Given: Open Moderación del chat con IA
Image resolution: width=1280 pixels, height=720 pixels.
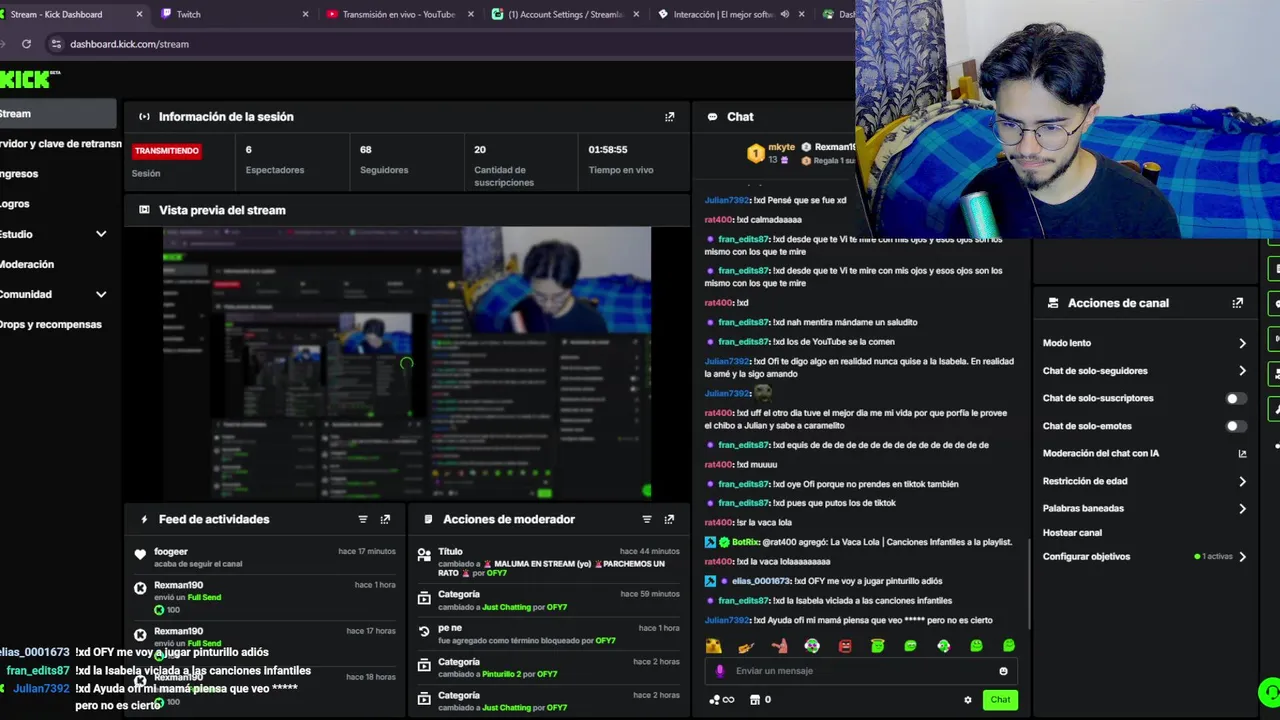Looking at the screenshot, I should tap(1144, 453).
